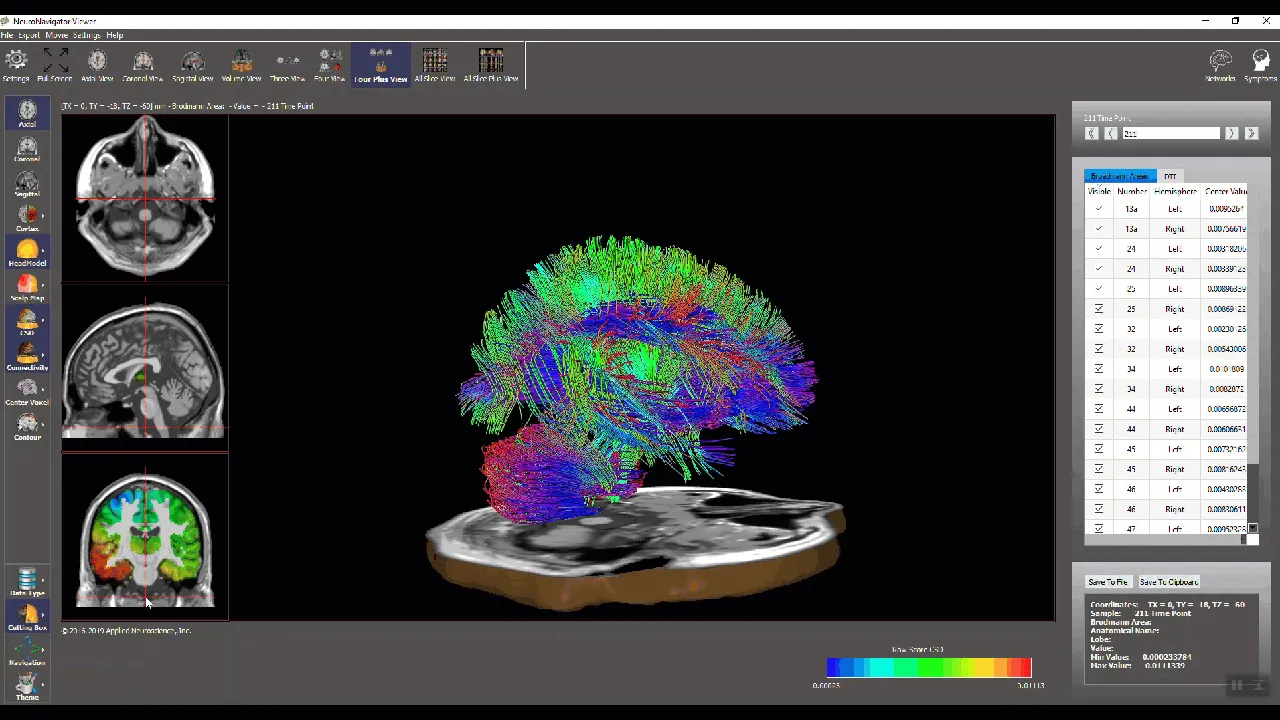Toggle visibility for area 25 Right
This screenshot has height=720, width=1280.
tap(1099, 309)
